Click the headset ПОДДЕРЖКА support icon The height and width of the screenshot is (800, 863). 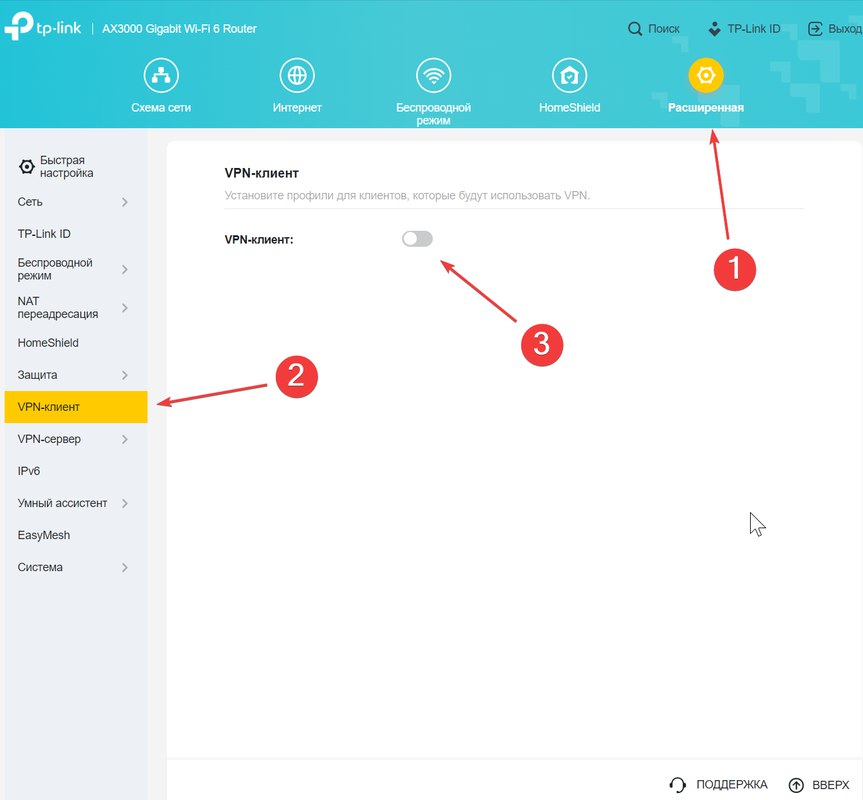point(678,785)
